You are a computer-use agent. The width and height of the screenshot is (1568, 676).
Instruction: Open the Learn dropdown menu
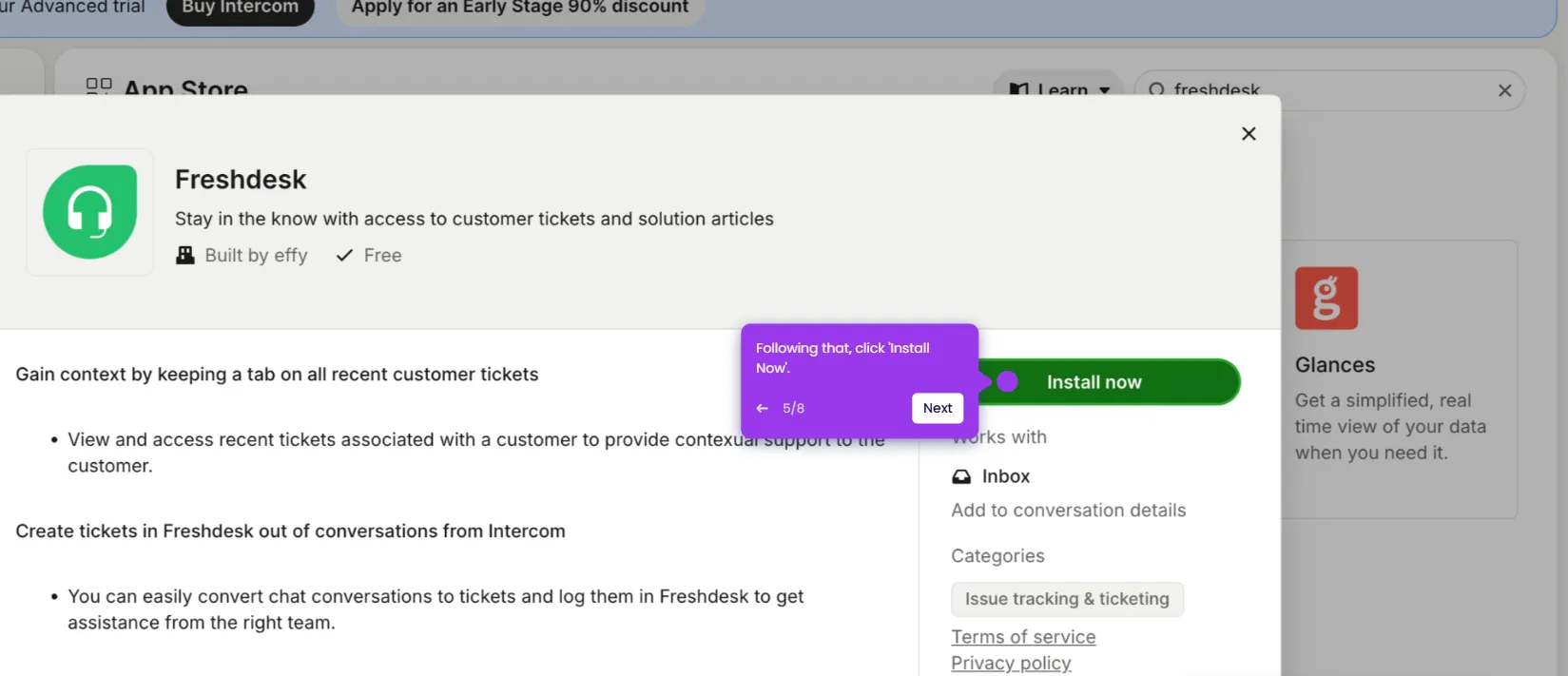(1058, 90)
